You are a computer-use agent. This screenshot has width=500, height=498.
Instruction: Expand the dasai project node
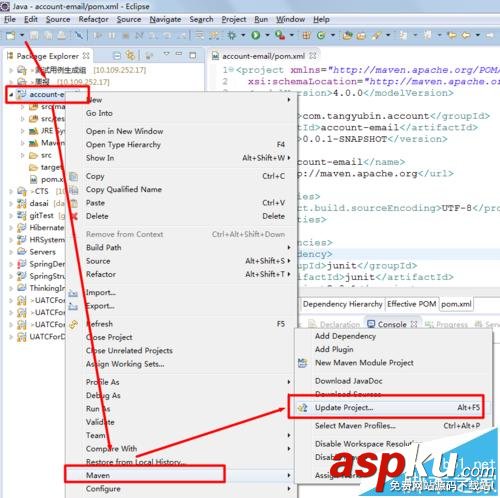[x=11, y=203]
